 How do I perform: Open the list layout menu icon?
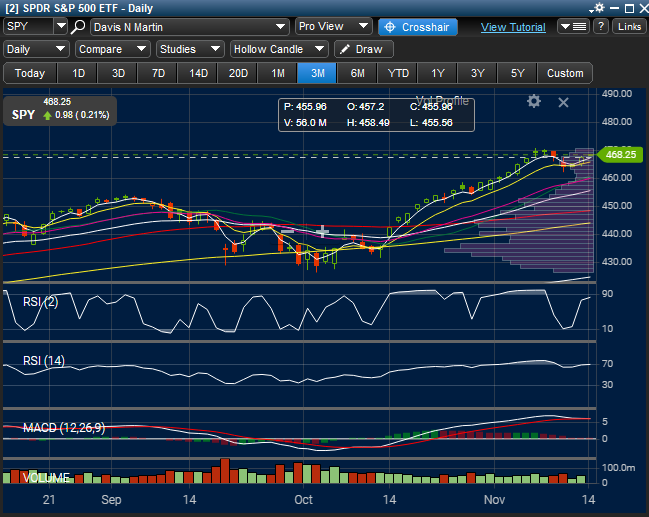click(573, 26)
